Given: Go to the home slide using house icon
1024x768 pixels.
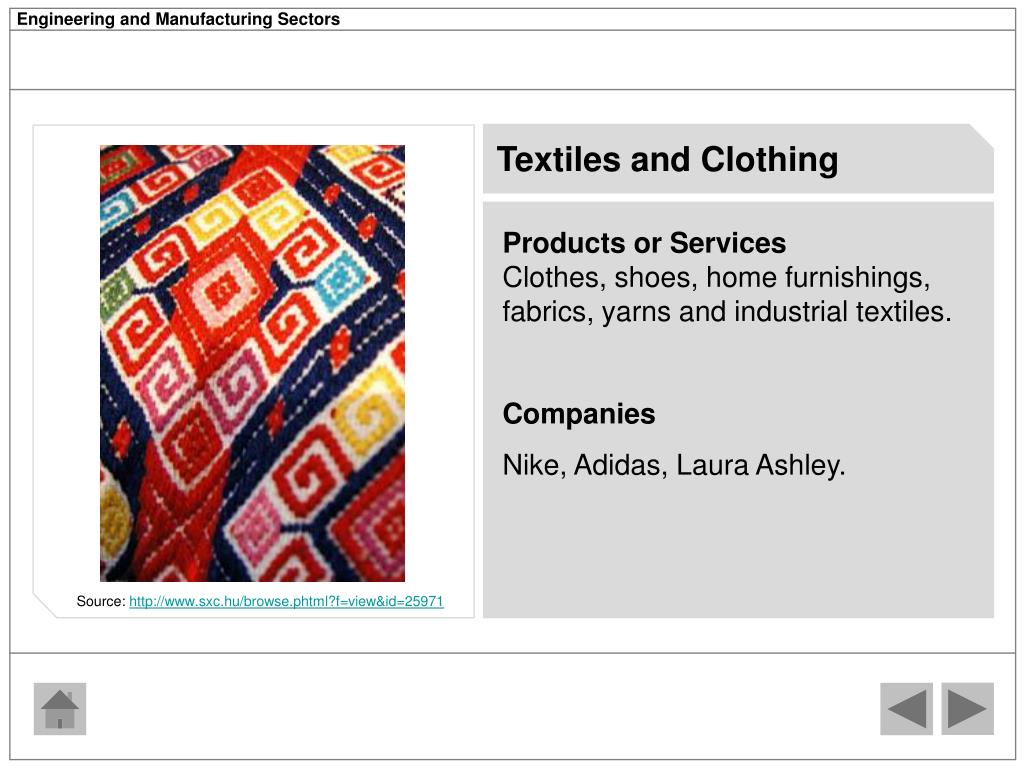Looking at the screenshot, I should (59, 709).
